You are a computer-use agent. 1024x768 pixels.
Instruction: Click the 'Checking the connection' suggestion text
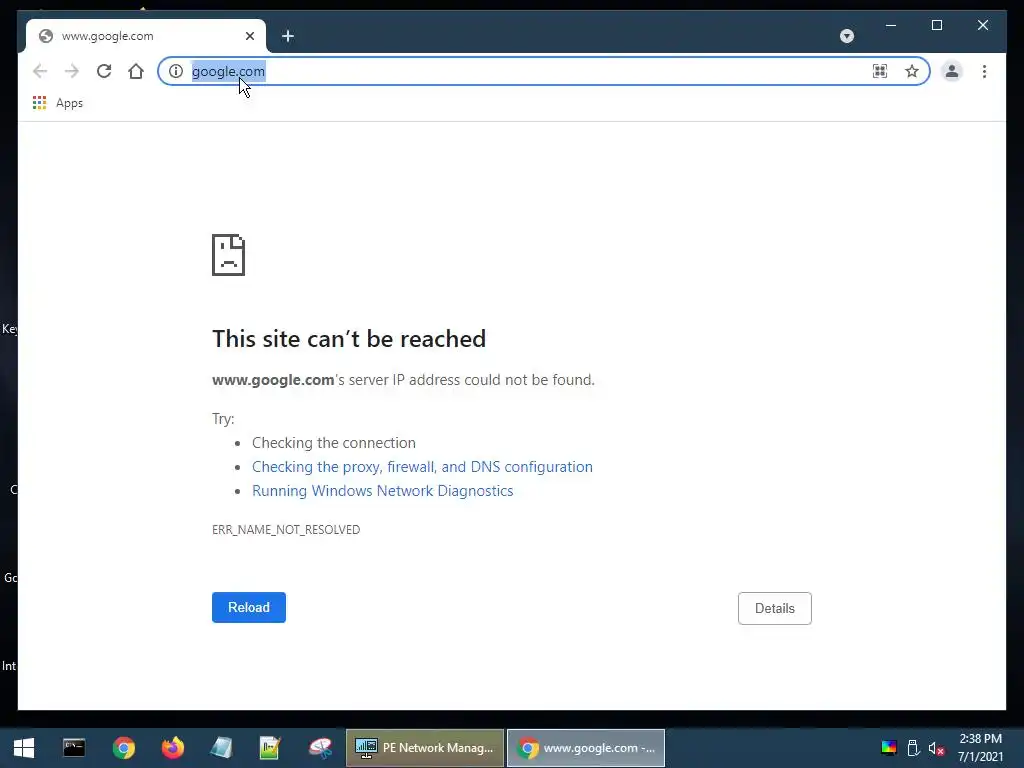(334, 443)
